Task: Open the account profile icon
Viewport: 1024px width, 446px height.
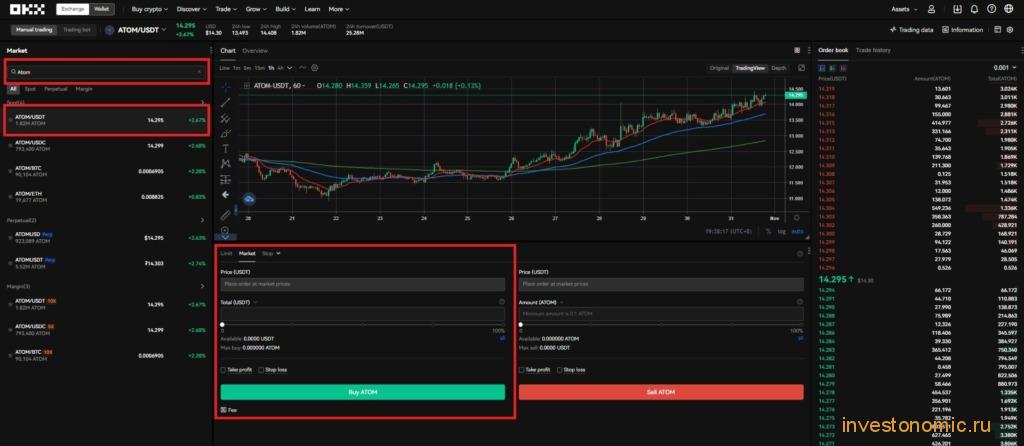Action: coord(931,9)
